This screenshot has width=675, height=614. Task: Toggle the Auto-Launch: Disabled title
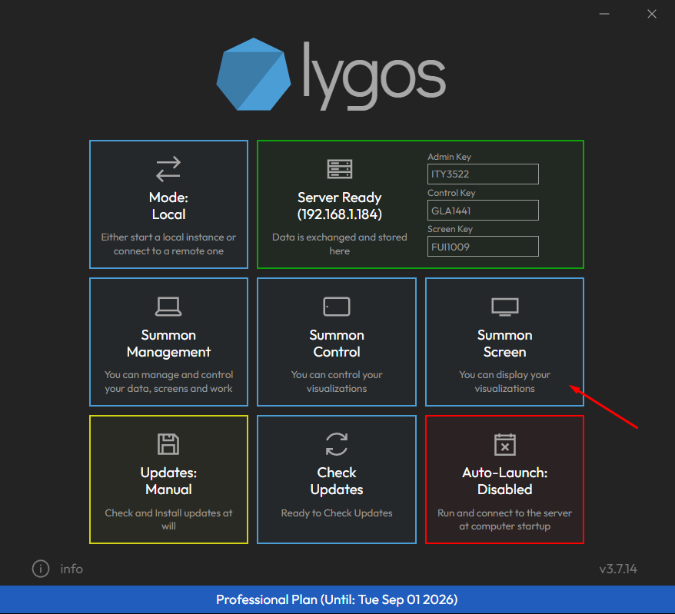click(505, 481)
